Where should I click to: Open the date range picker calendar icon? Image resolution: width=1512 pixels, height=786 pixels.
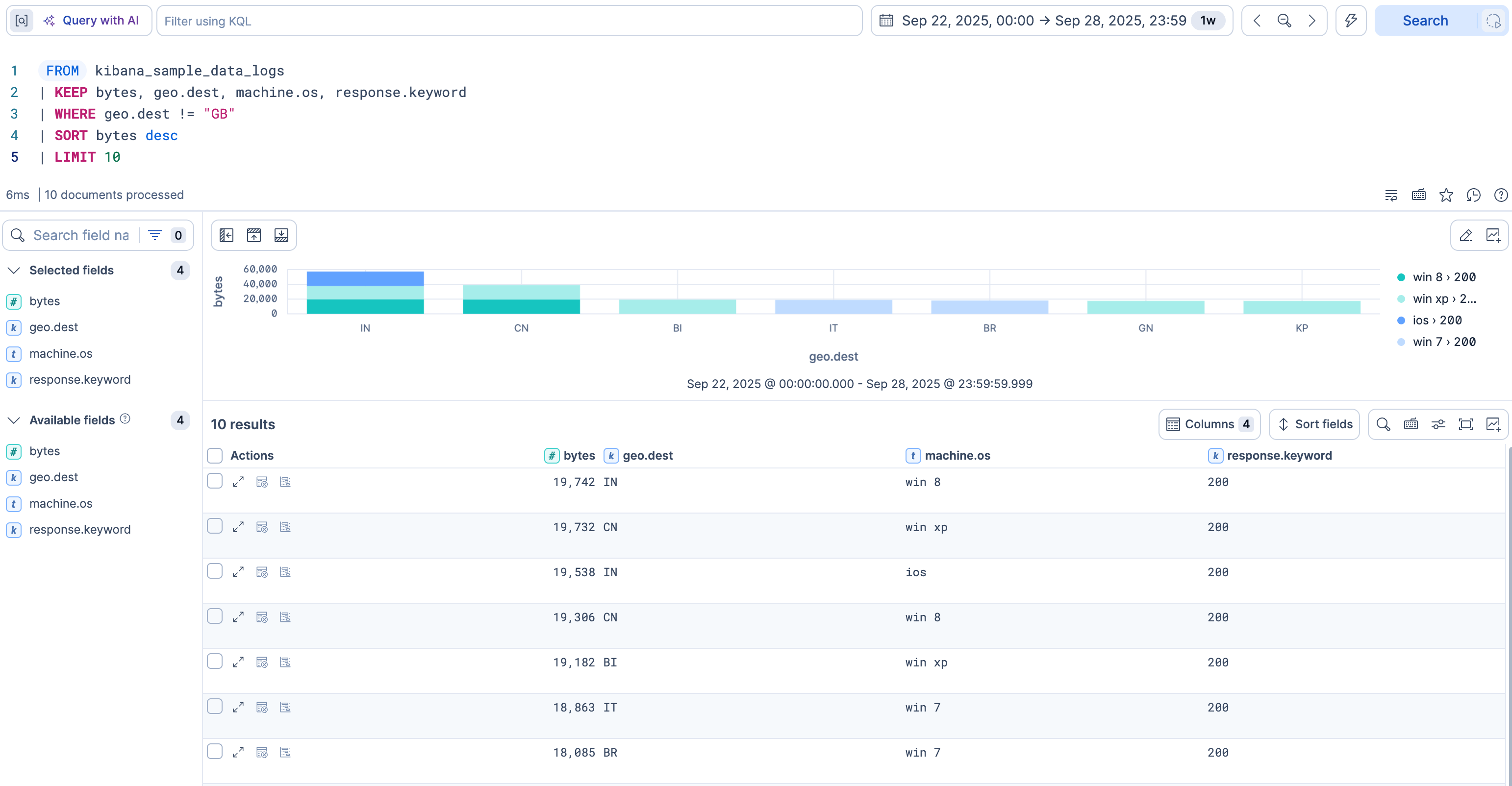(x=886, y=21)
